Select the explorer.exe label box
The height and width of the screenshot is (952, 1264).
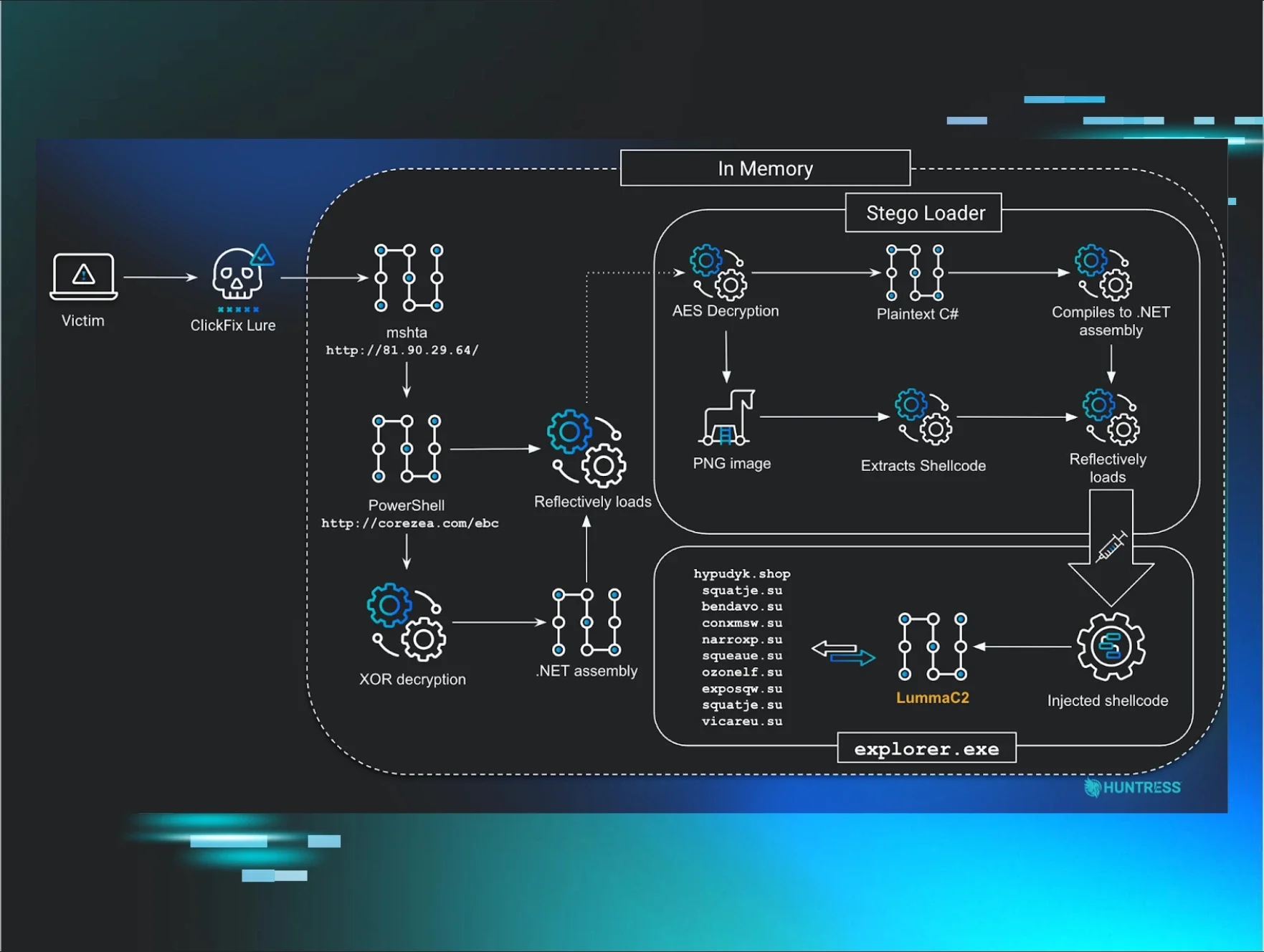click(x=926, y=748)
